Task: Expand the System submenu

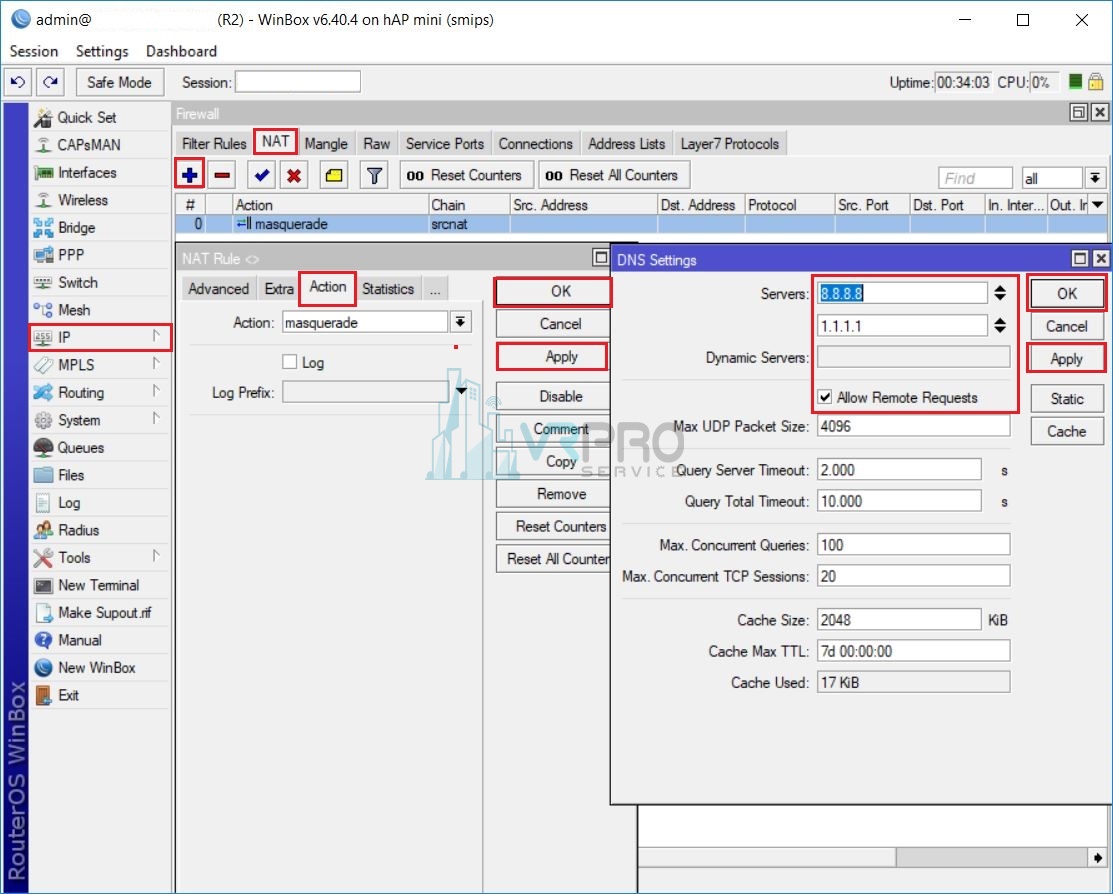Action: click(100, 420)
